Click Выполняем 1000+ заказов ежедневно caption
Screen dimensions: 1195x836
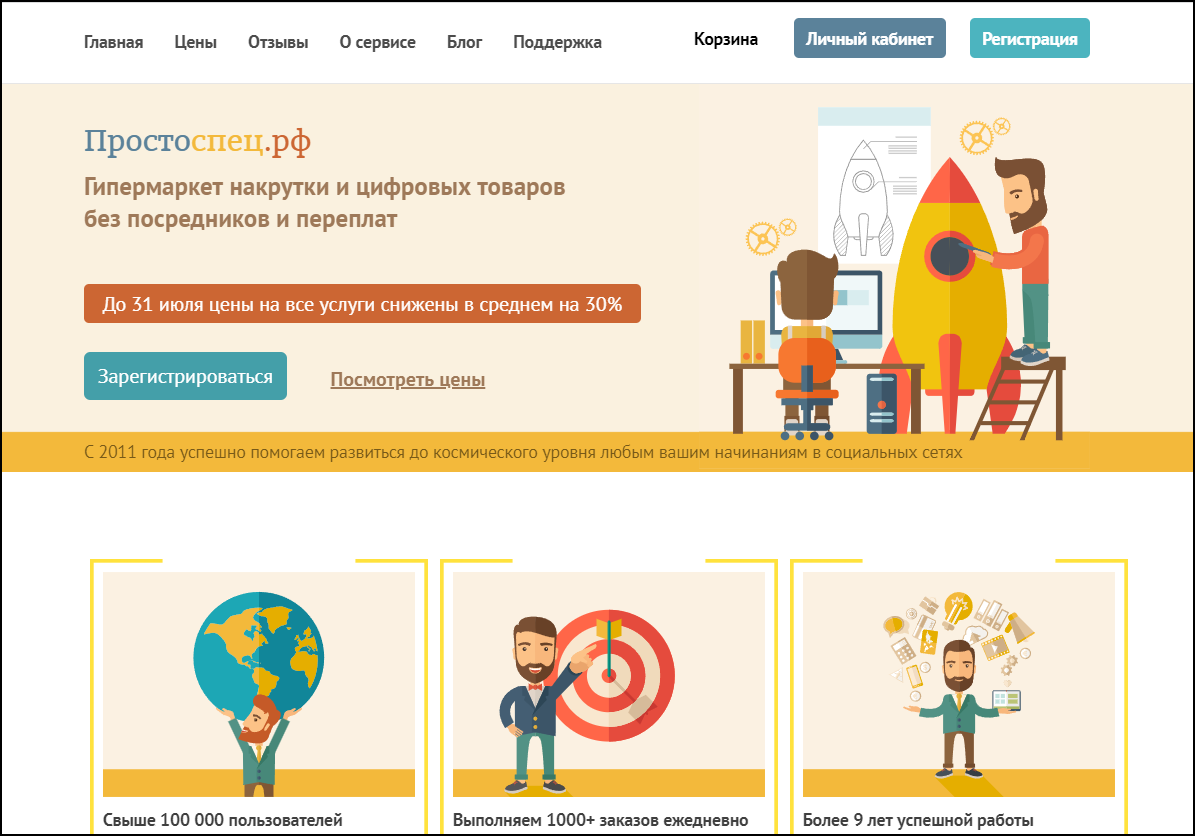(x=601, y=820)
